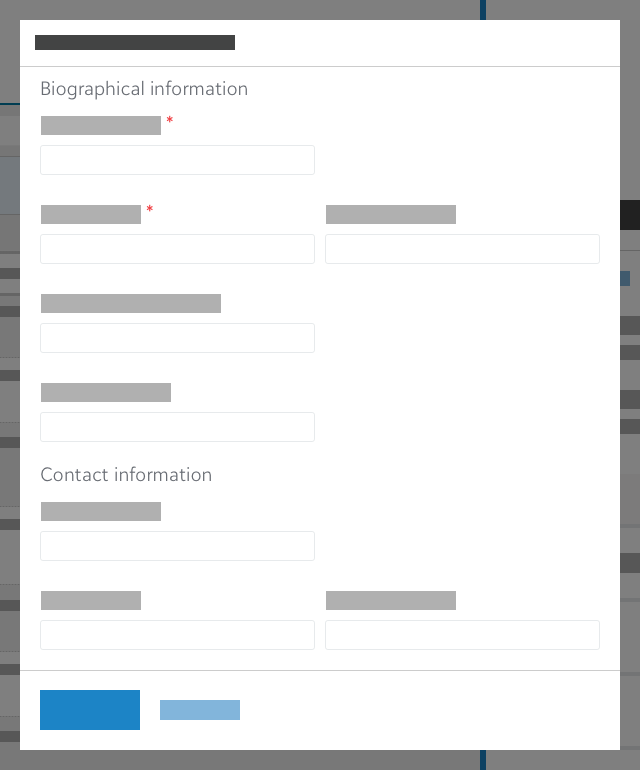Click the label above the bottom-right Contact input

391,600
